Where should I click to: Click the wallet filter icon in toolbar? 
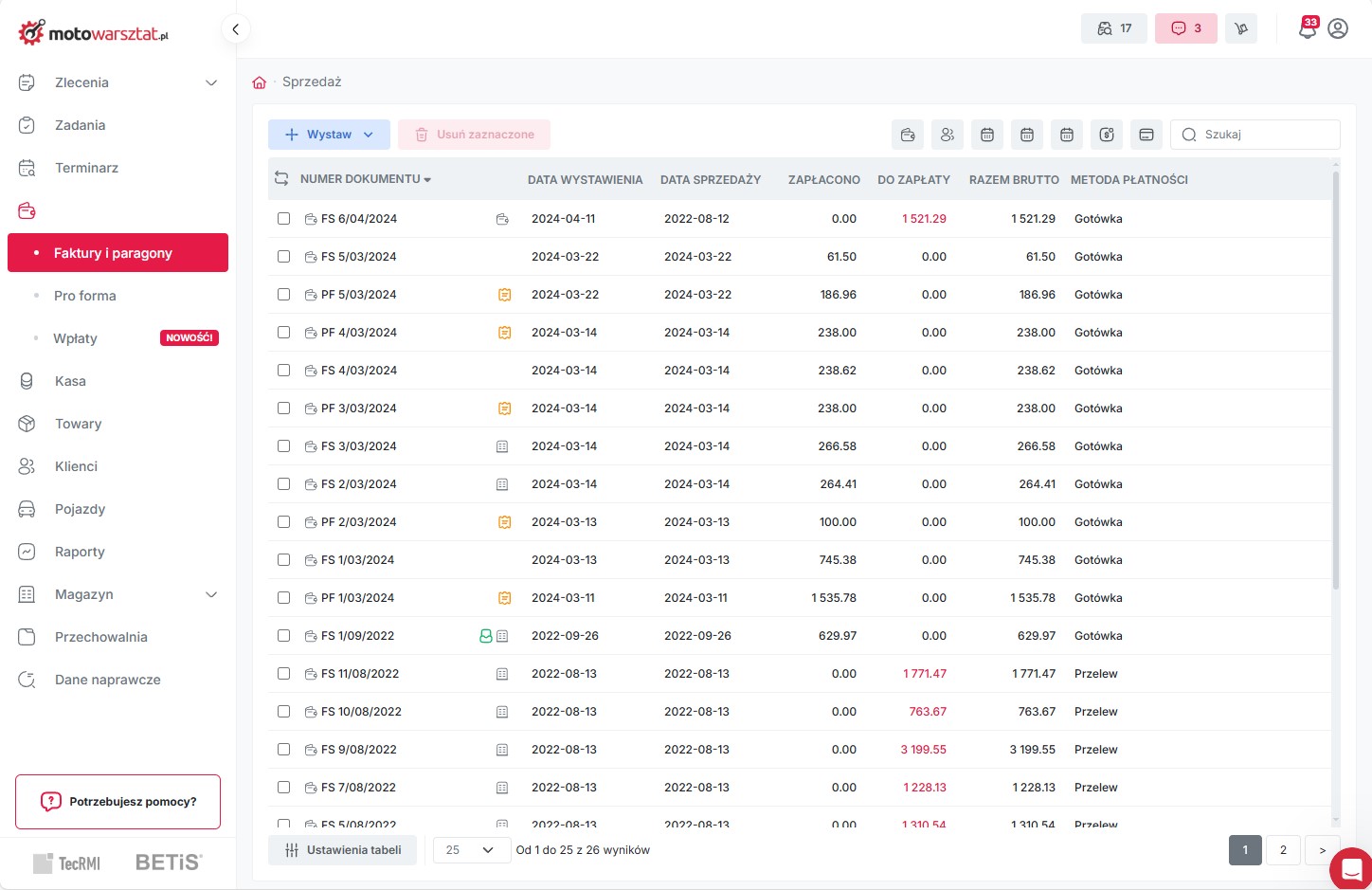908,135
